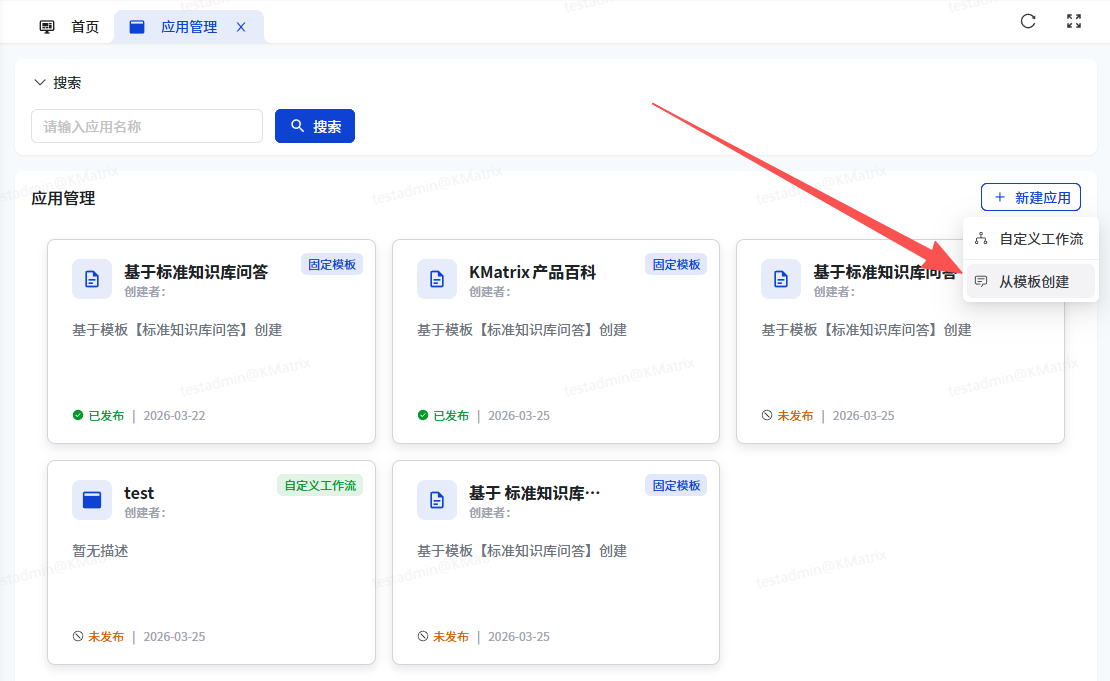Click the 未发布 status on test card
This screenshot has height=681, width=1110.
[106, 637]
